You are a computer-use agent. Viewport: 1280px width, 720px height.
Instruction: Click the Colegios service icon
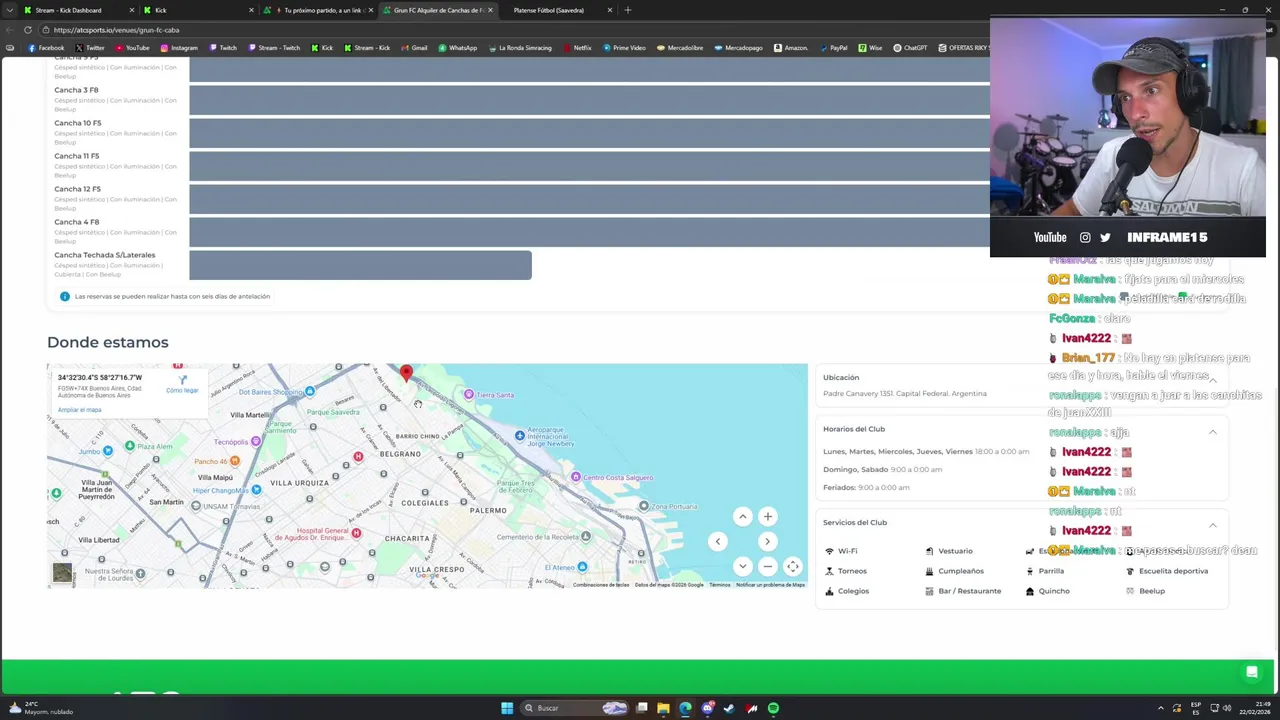click(x=829, y=591)
